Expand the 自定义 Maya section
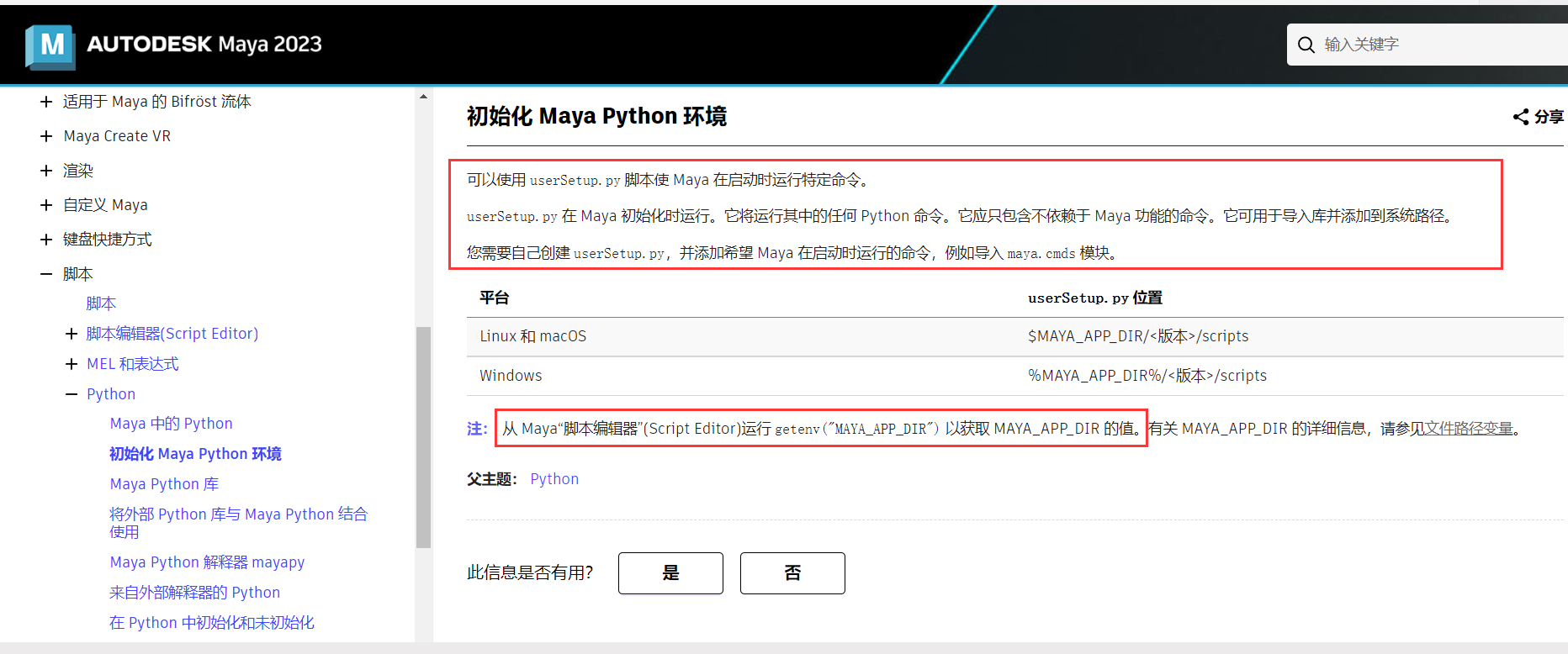This screenshot has width=1568, height=654. coord(46,205)
